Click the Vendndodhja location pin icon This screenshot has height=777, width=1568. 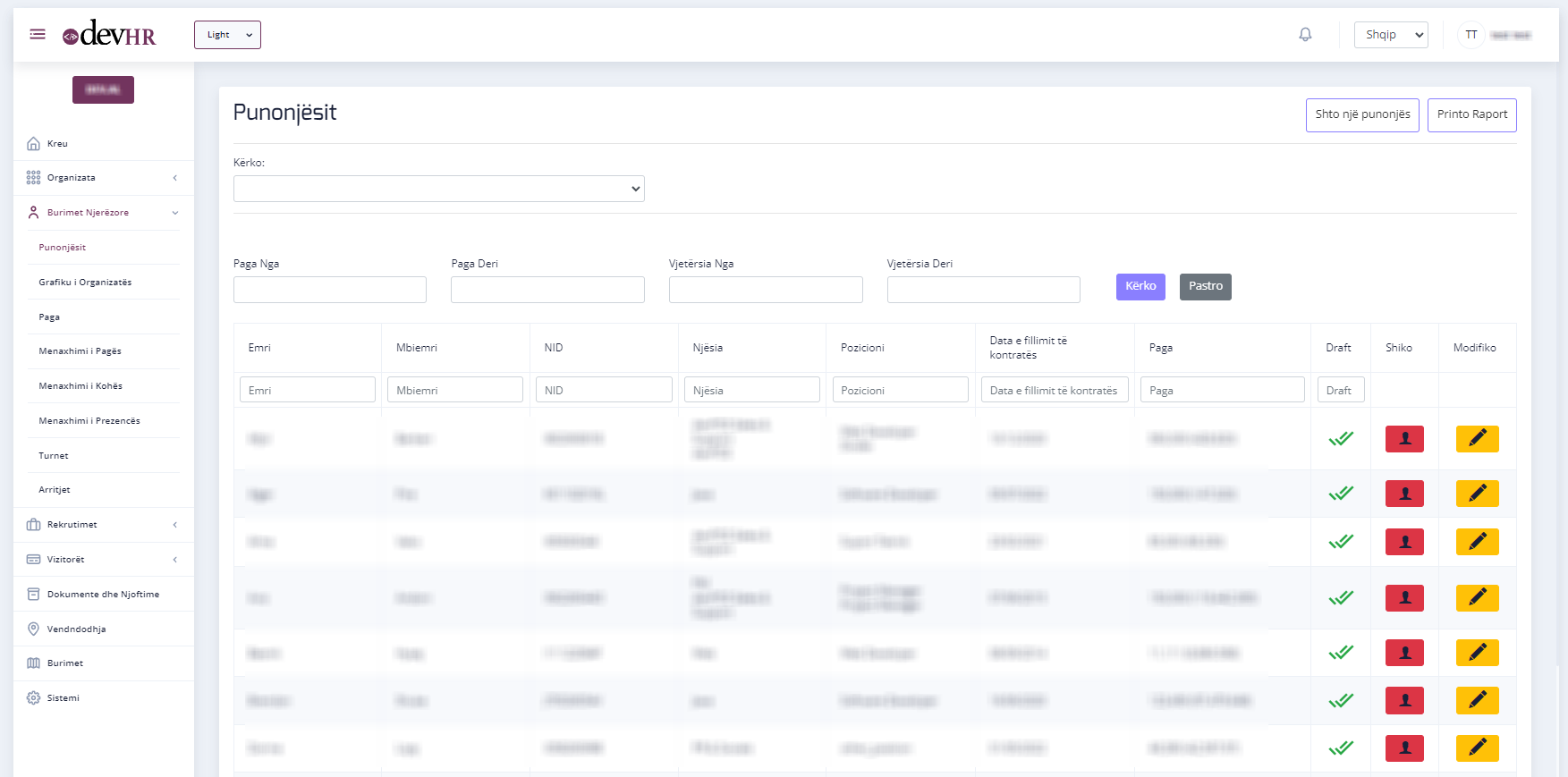pyautogui.click(x=33, y=629)
